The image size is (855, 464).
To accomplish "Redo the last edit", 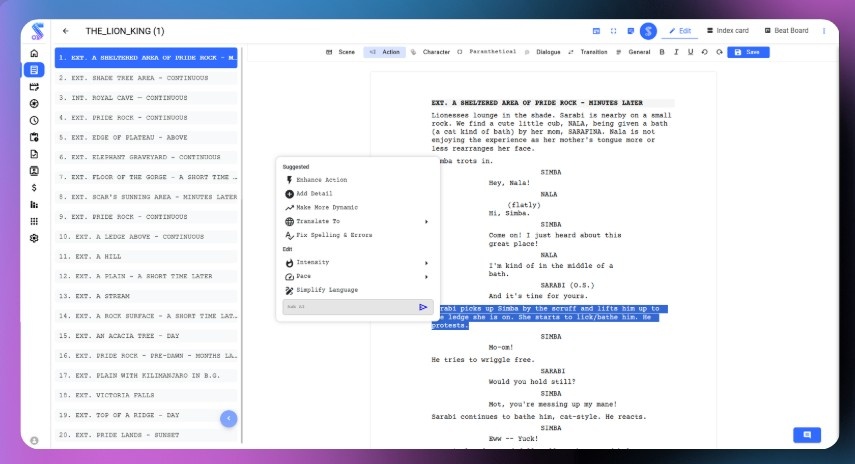I will click(x=719, y=52).
